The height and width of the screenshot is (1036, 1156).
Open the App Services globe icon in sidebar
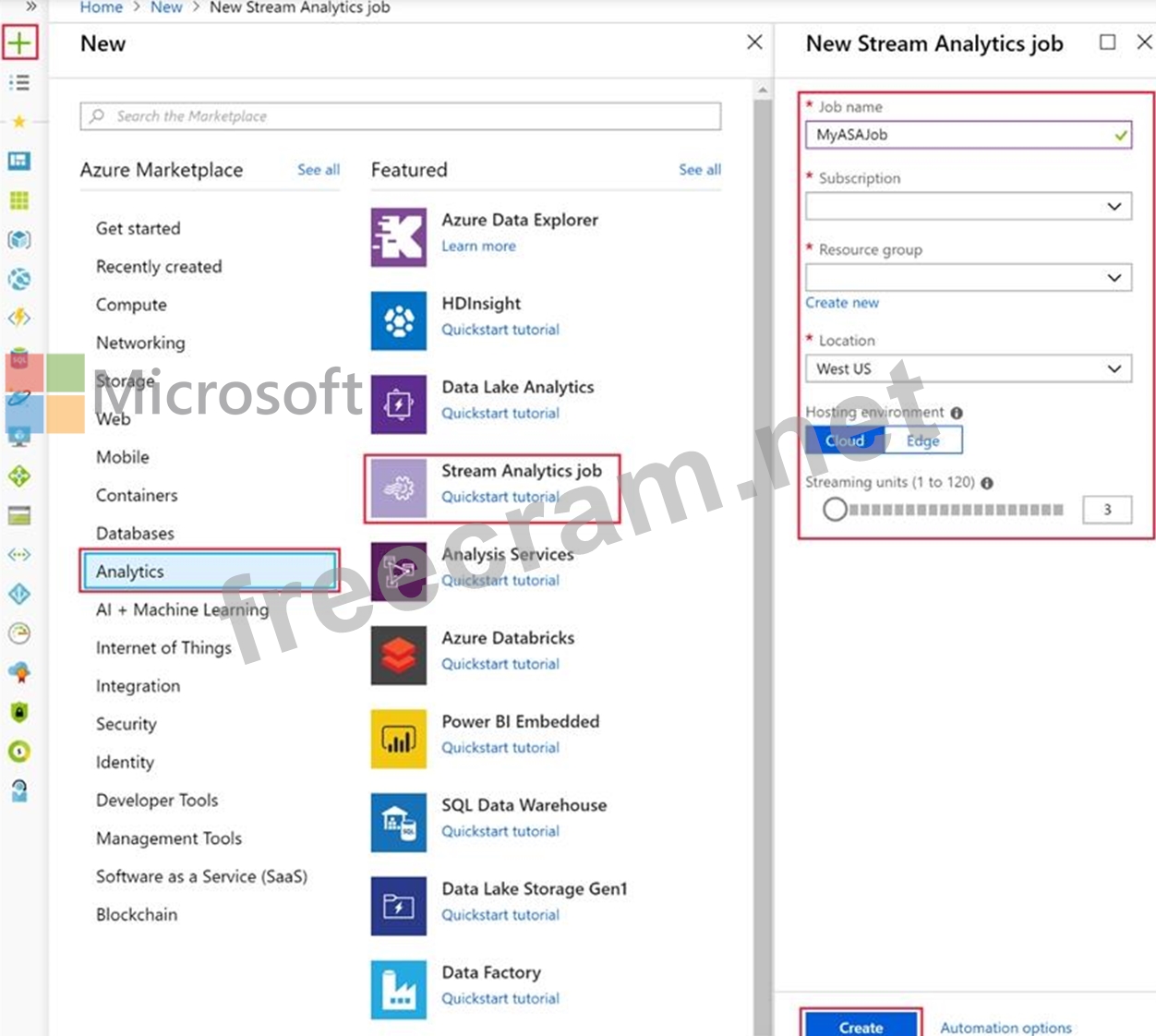19,279
